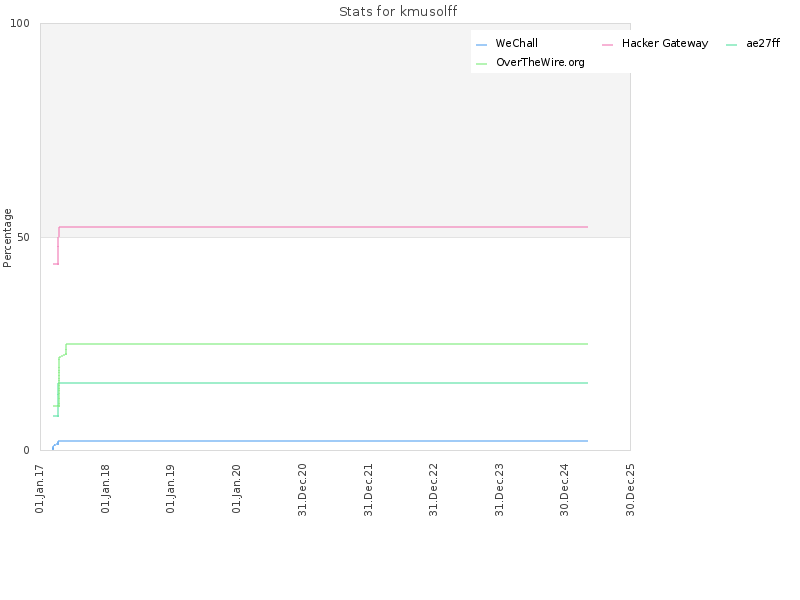The height and width of the screenshot is (600, 800).
Task: Click the Percentage y-axis label
Action: coord(7,238)
